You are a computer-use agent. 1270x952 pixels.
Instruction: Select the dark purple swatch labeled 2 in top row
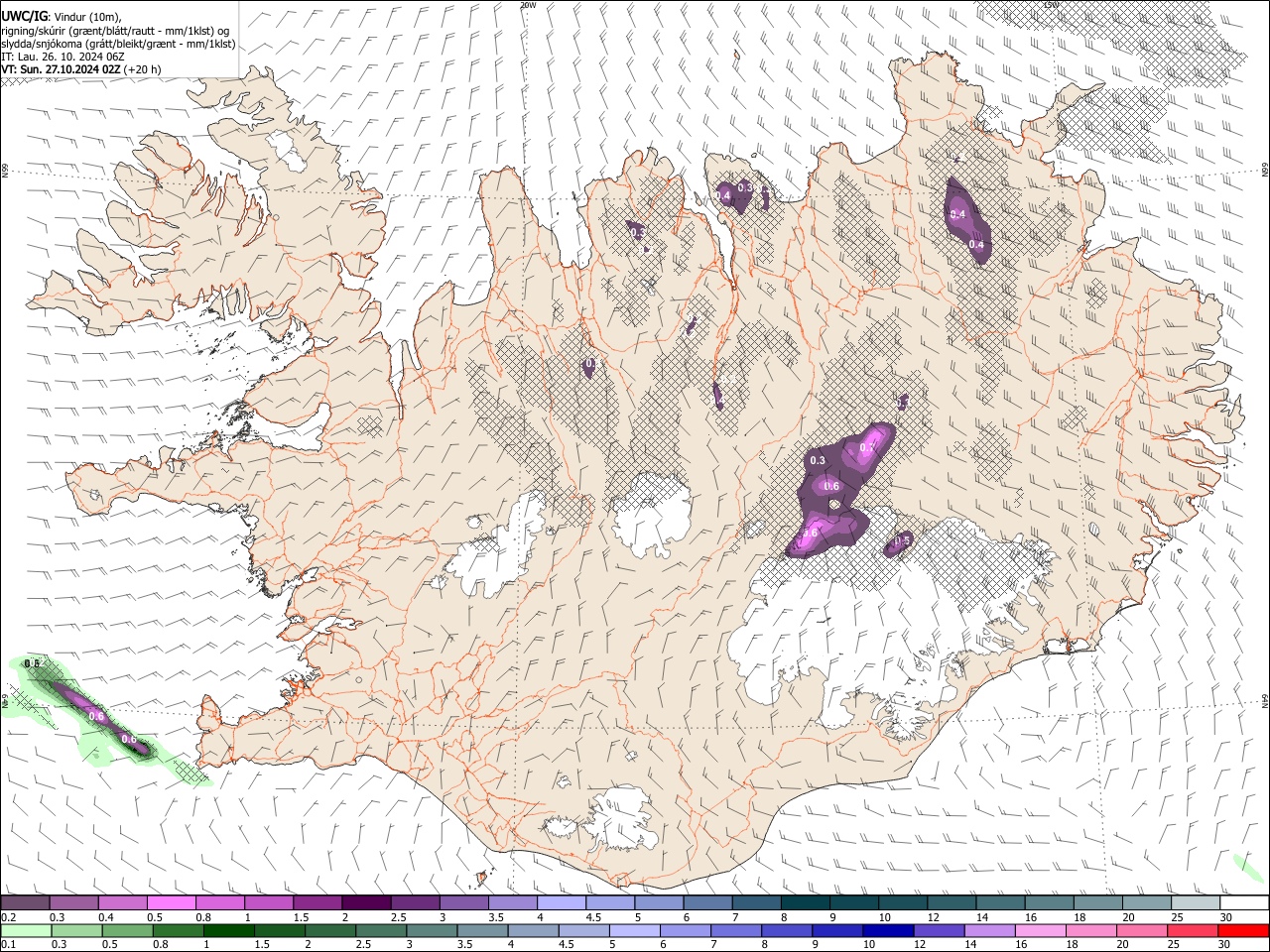365,903
